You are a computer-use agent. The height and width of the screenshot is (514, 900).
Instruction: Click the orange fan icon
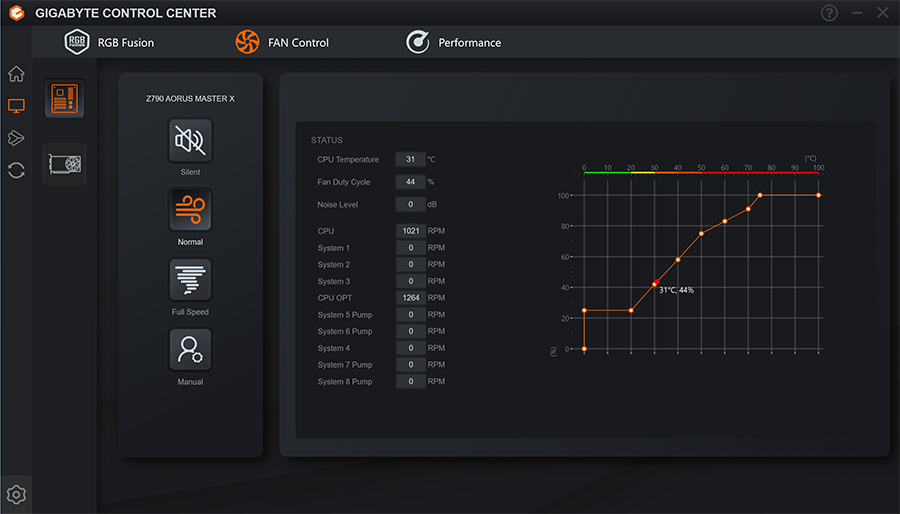pyautogui.click(x=247, y=42)
